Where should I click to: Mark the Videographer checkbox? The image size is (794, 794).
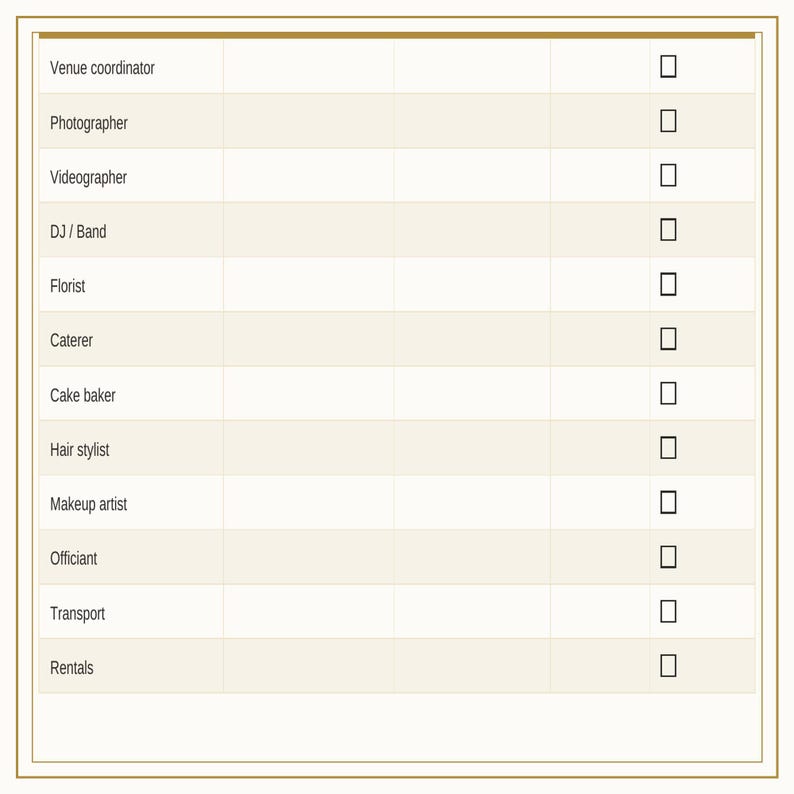tap(668, 175)
